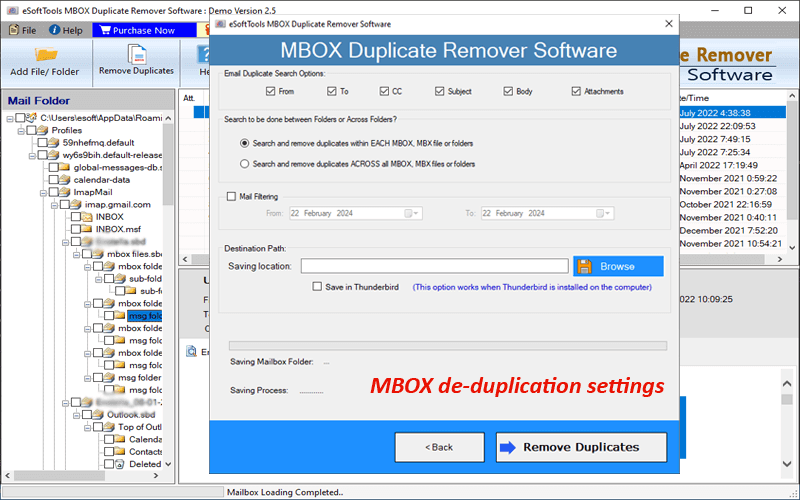Maximize the main application window

click(748, 10)
